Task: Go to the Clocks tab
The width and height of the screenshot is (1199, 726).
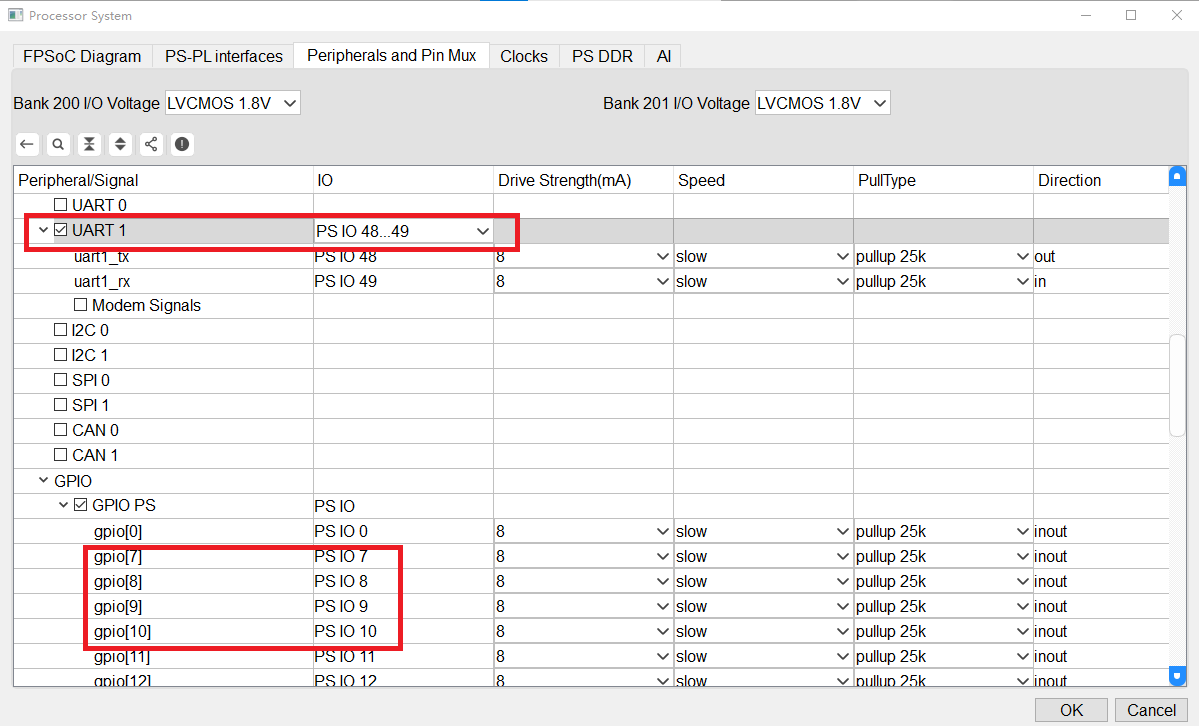Action: [524, 57]
